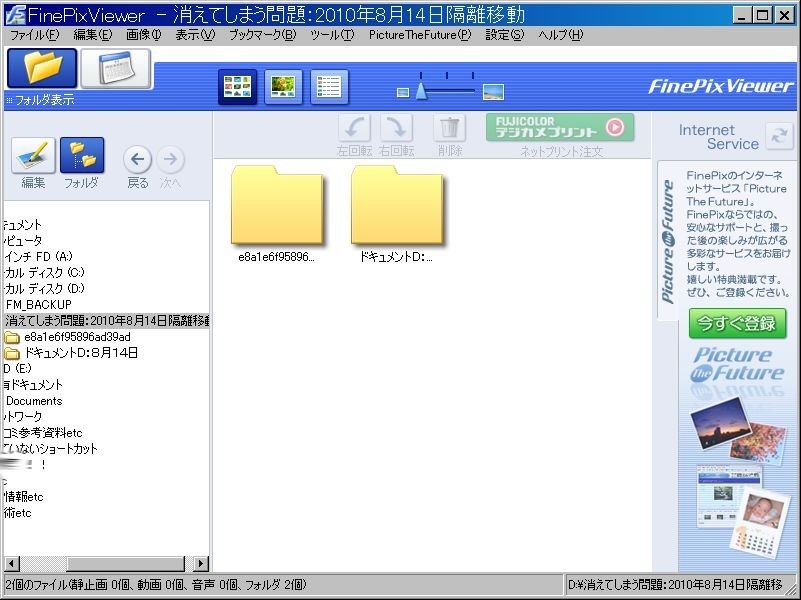Viewport: 801px width, 600px height.
Task: Rotate left with the 左回転 icon
Action: click(x=354, y=128)
